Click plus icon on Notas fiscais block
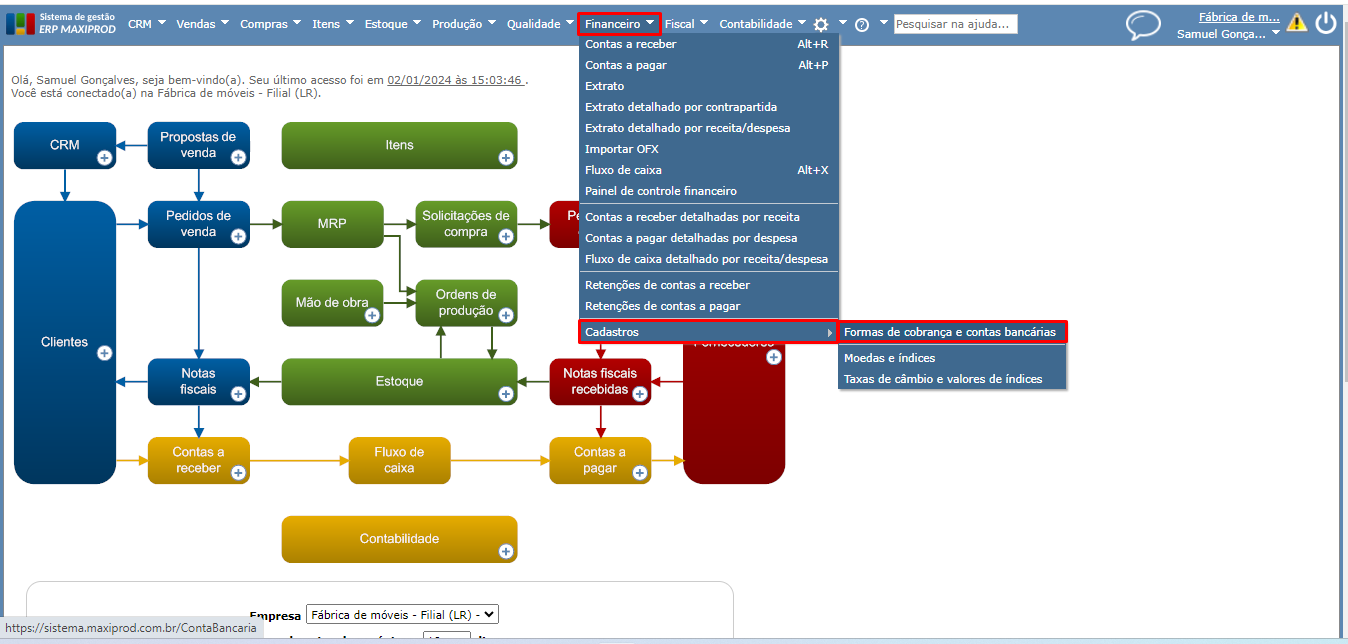1348x644 pixels. coord(238,394)
